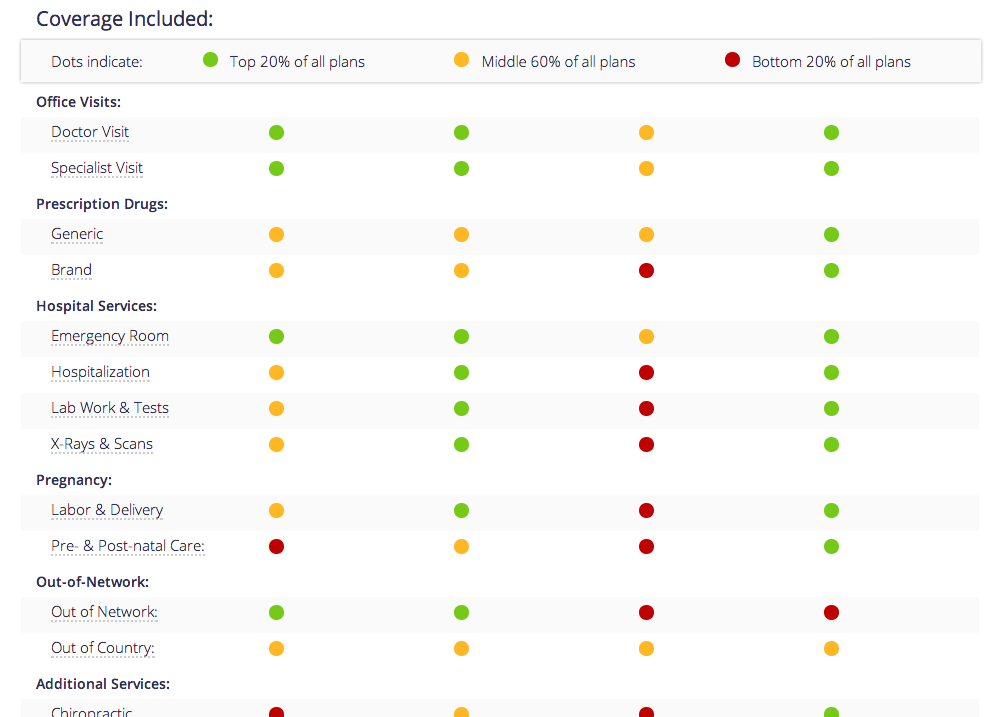This screenshot has height=717, width=989.
Task: Select the orange dot in Emergency Room row
Action: coord(646,336)
